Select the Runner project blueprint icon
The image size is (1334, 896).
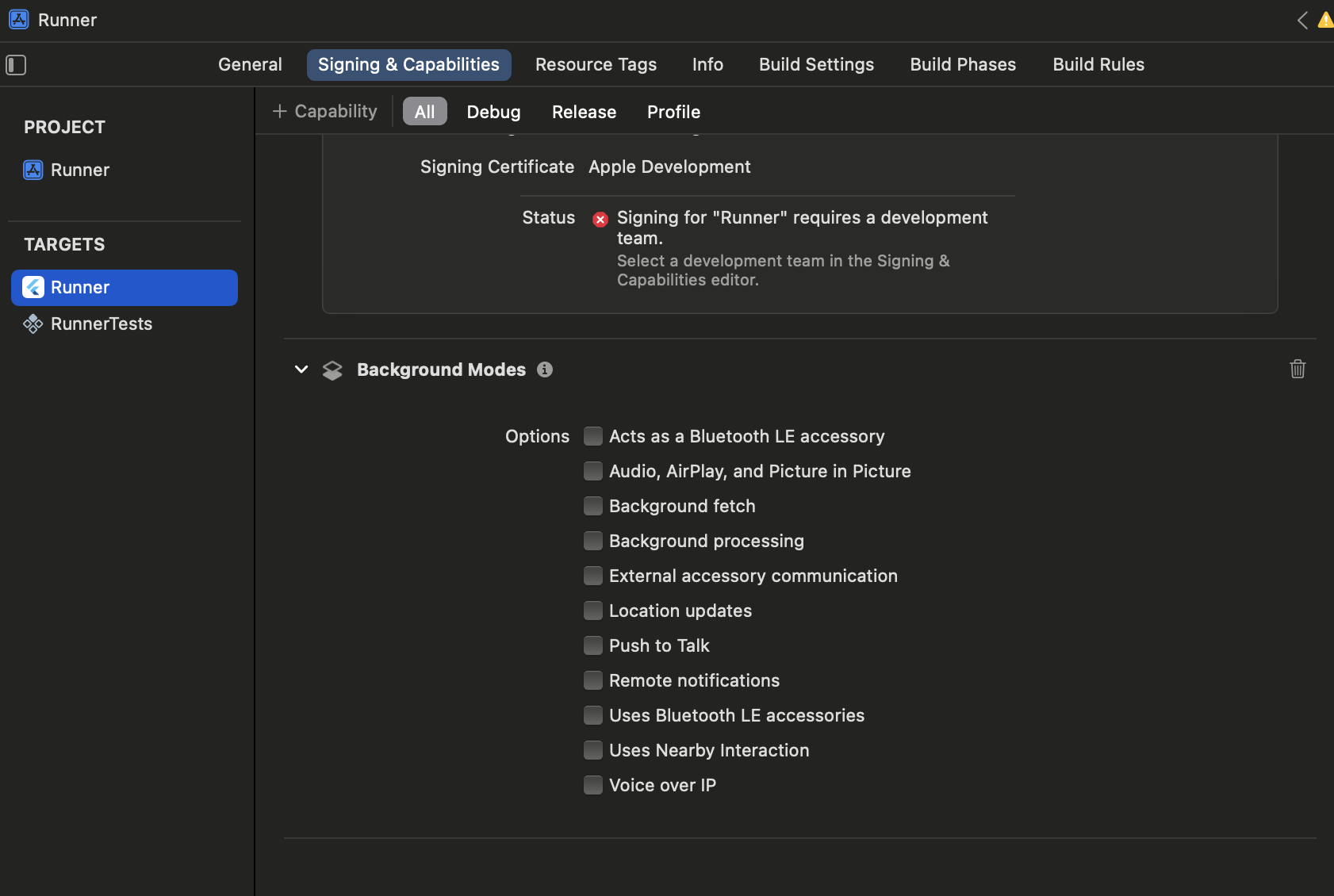(x=33, y=170)
